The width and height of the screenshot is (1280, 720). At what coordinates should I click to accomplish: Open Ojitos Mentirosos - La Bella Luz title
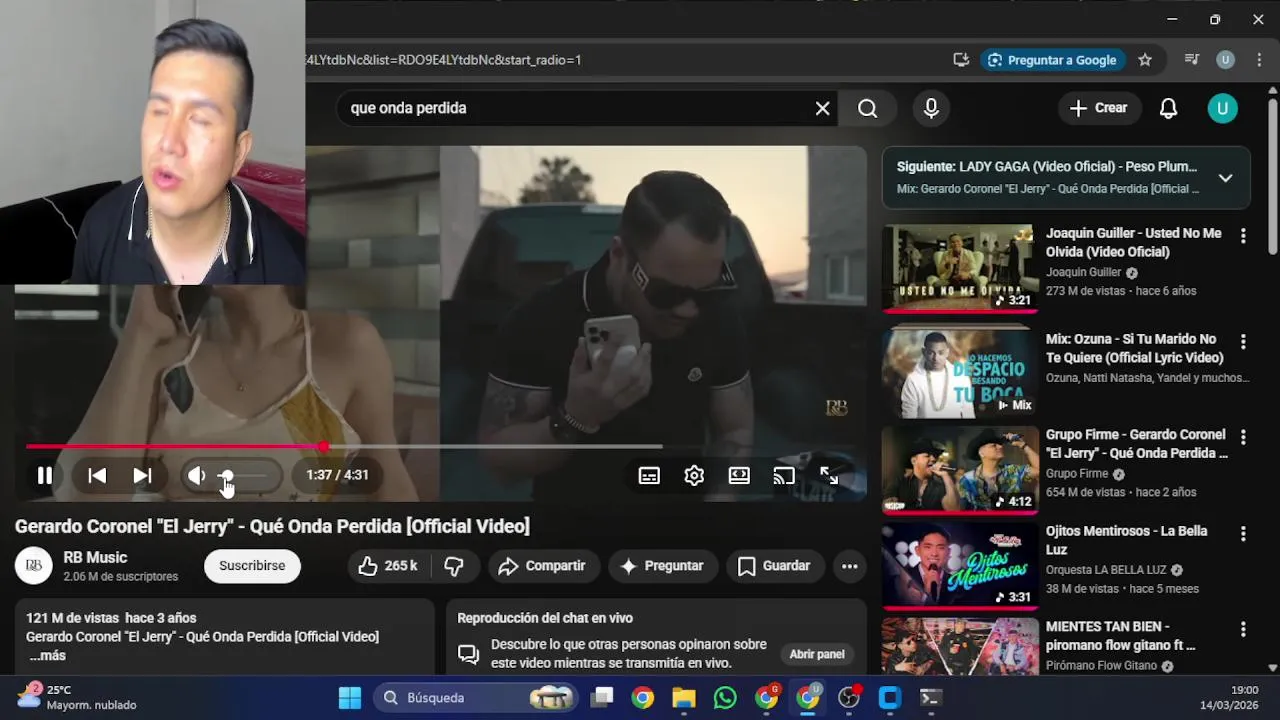click(x=1127, y=540)
